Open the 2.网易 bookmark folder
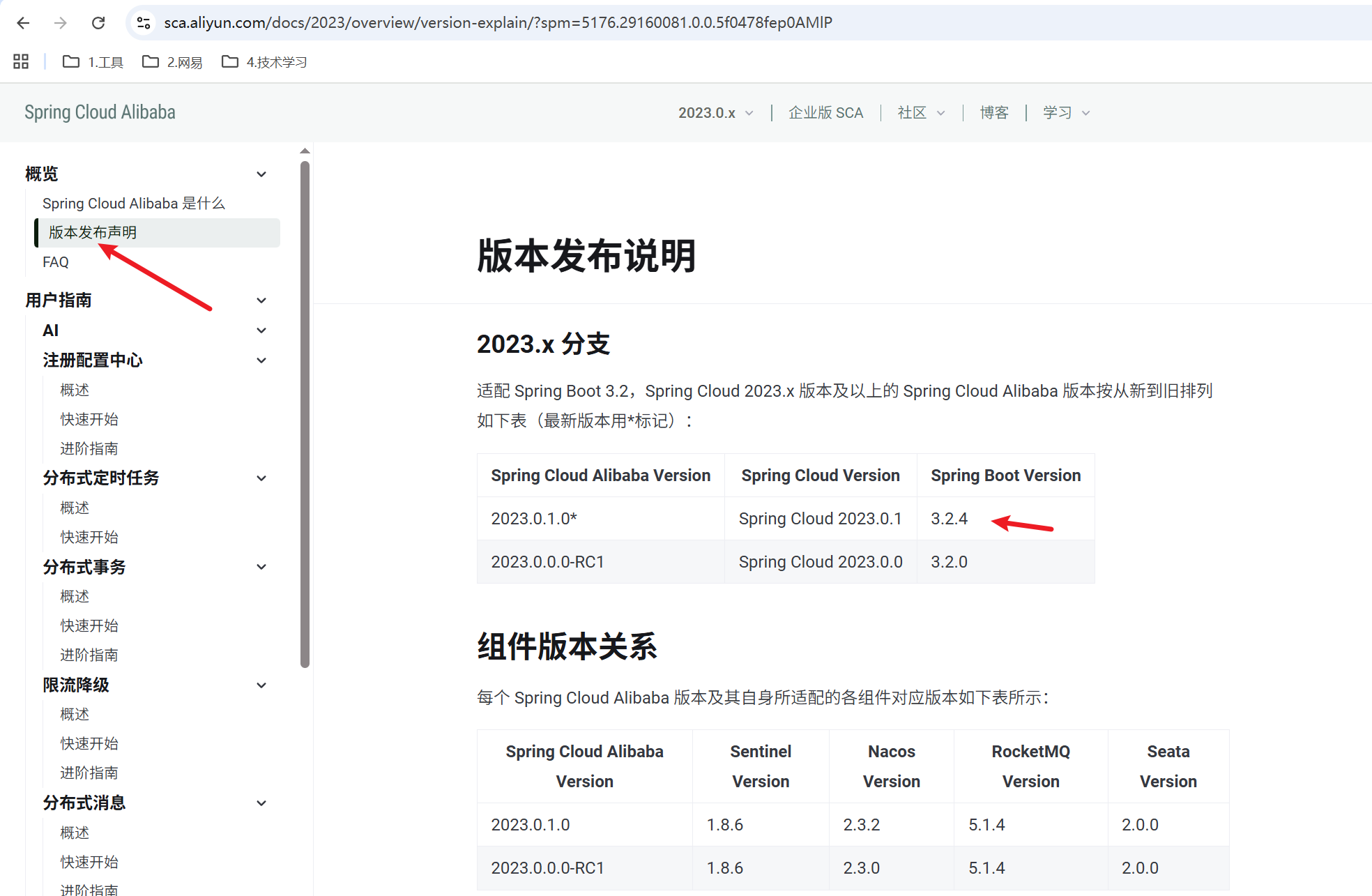 click(x=172, y=62)
